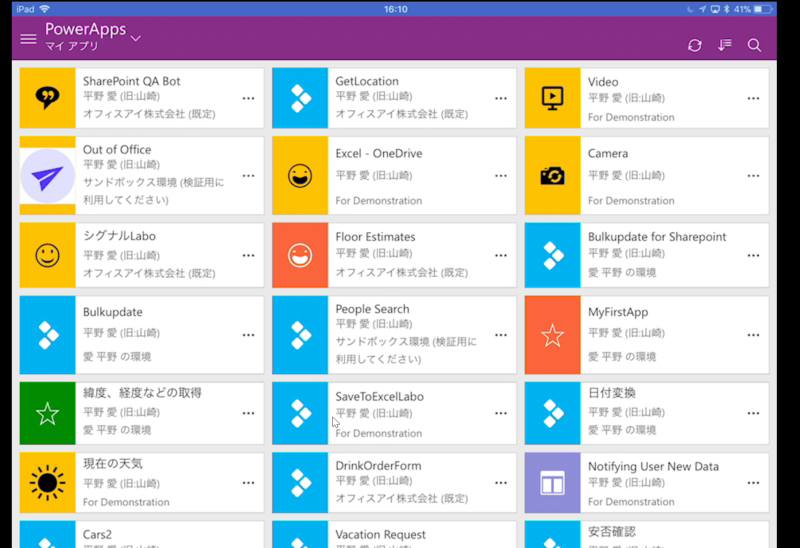Open the SharePoint QA Bot app icon
Screen dimensions: 800x548
[47, 98]
